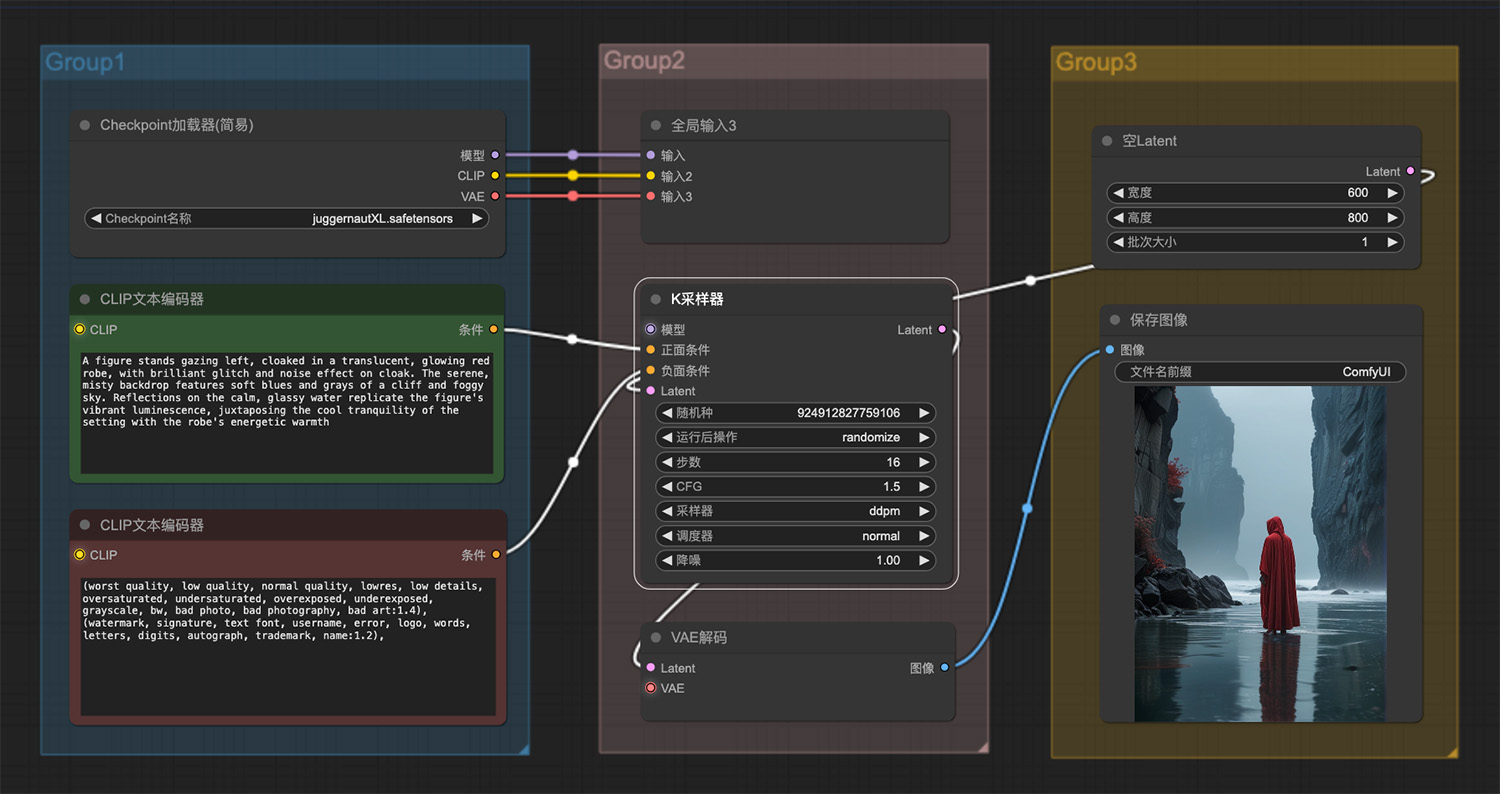This screenshot has height=794, width=1500.
Task: Click the red VAE output port on Checkpoint加载器
Action: (x=495, y=196)
